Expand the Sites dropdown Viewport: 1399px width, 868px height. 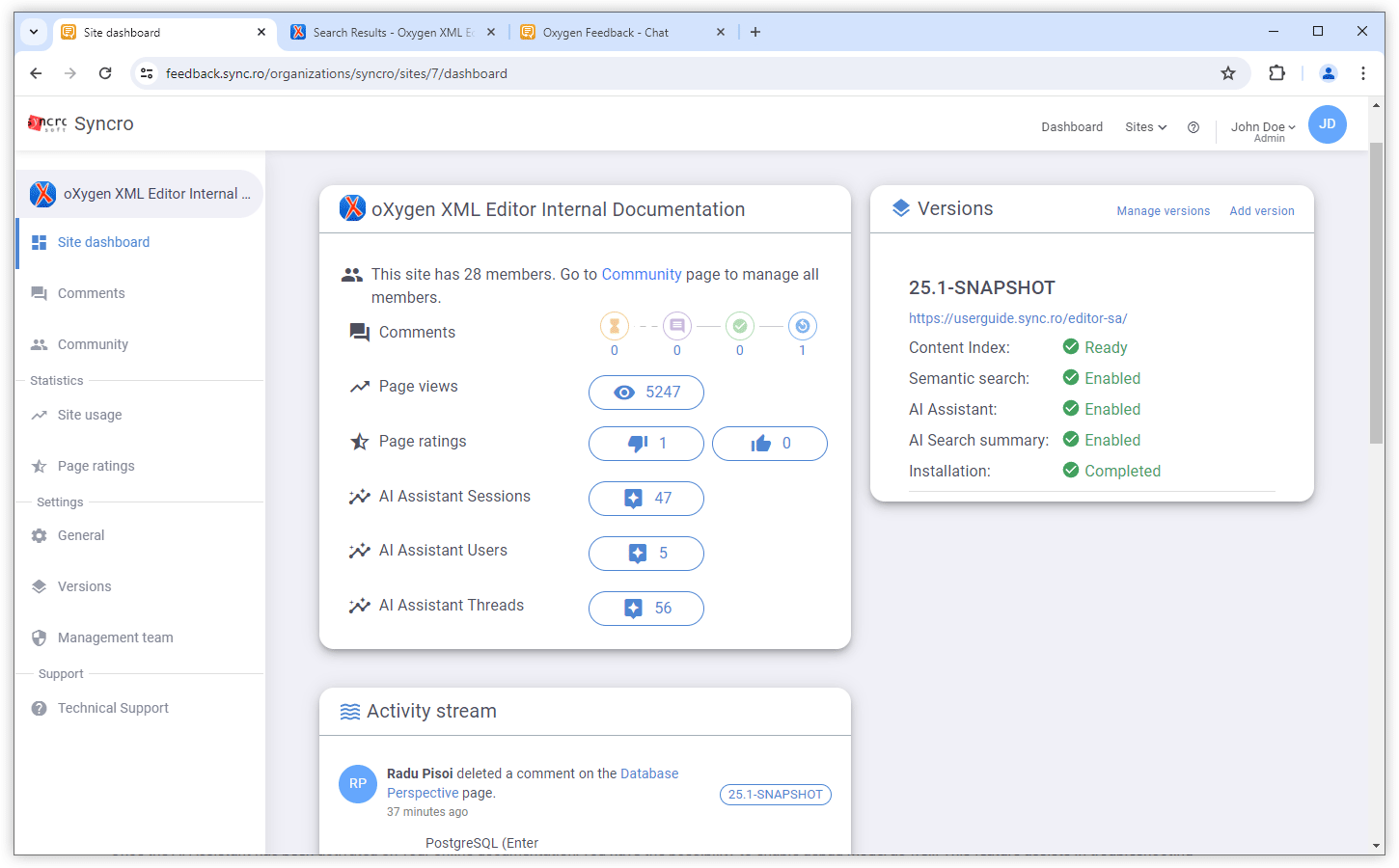[1145, 127]
